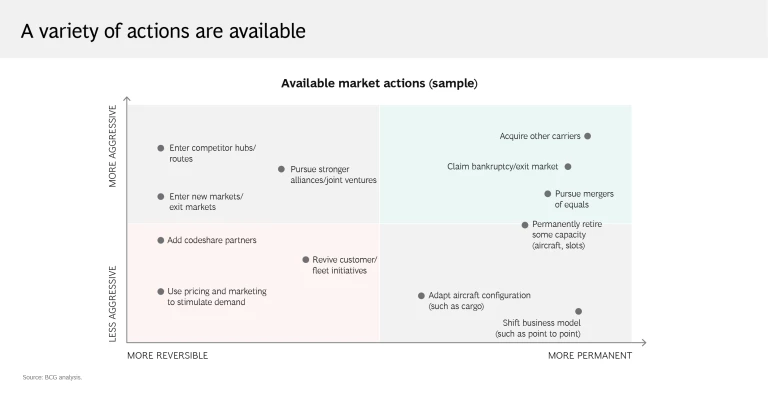Image resolution: width=768 pixels, height=402 pixels.
Task: Click the Enter new markets/exit markets label
Action: (206, 202)
